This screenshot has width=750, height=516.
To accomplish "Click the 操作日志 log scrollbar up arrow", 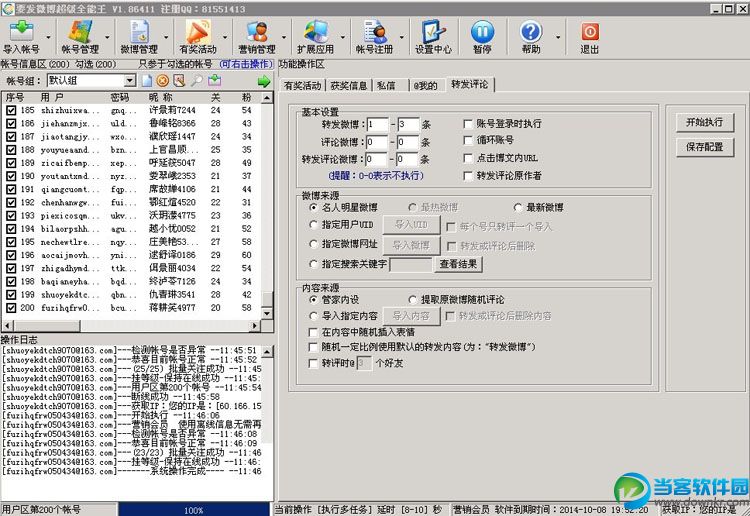I will pyautogui.click(x=267, y=352).
